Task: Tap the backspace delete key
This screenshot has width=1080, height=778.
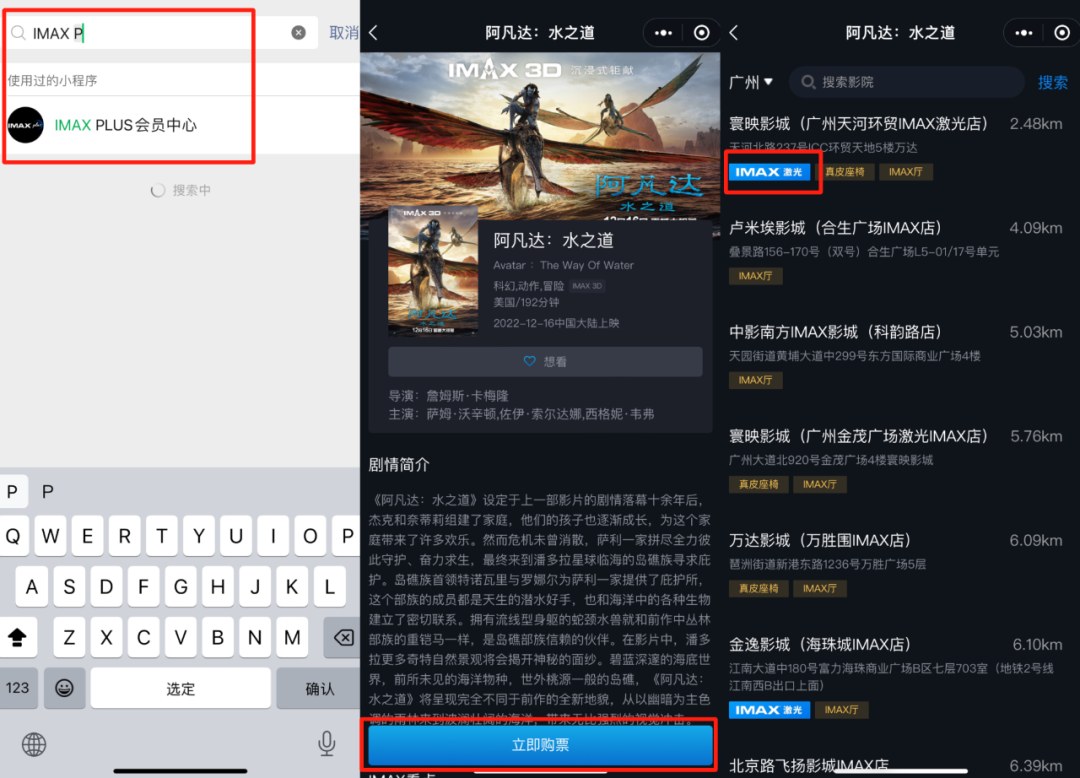Action: (x=342, y=638)
